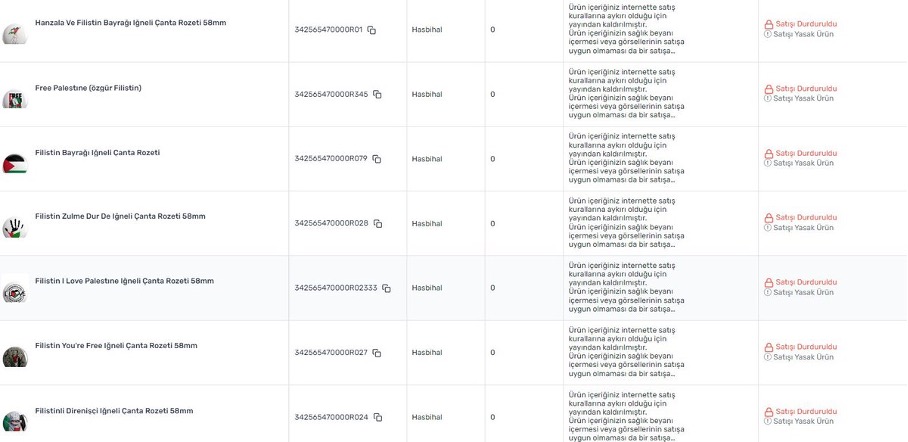
Task: Open the Filistinli Direnişçi İğneli Çanta Rozeti link
Action: click(114, 411)
